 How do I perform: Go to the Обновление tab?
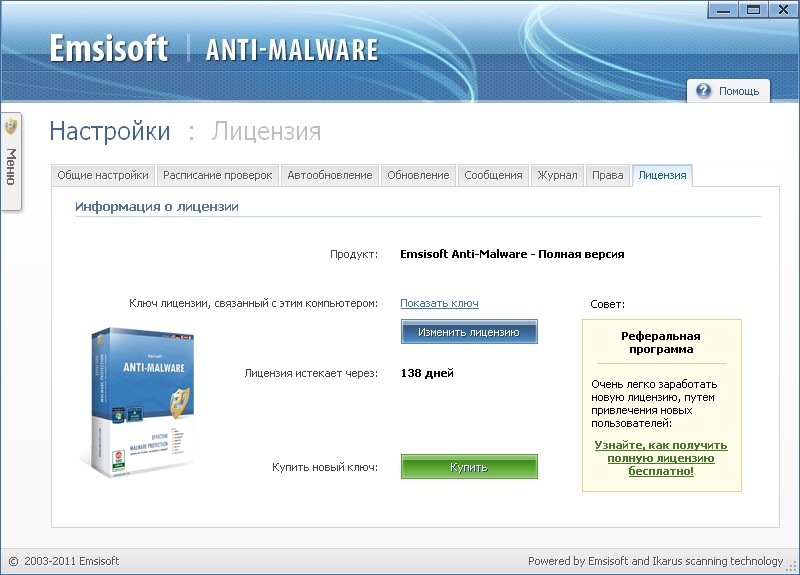click(418, 175)
